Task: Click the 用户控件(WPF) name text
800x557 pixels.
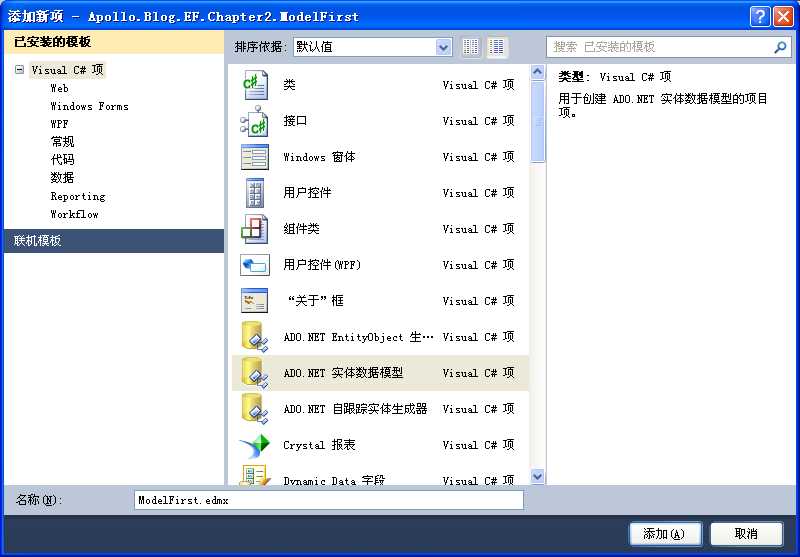Action: click(x=322, y=265)
